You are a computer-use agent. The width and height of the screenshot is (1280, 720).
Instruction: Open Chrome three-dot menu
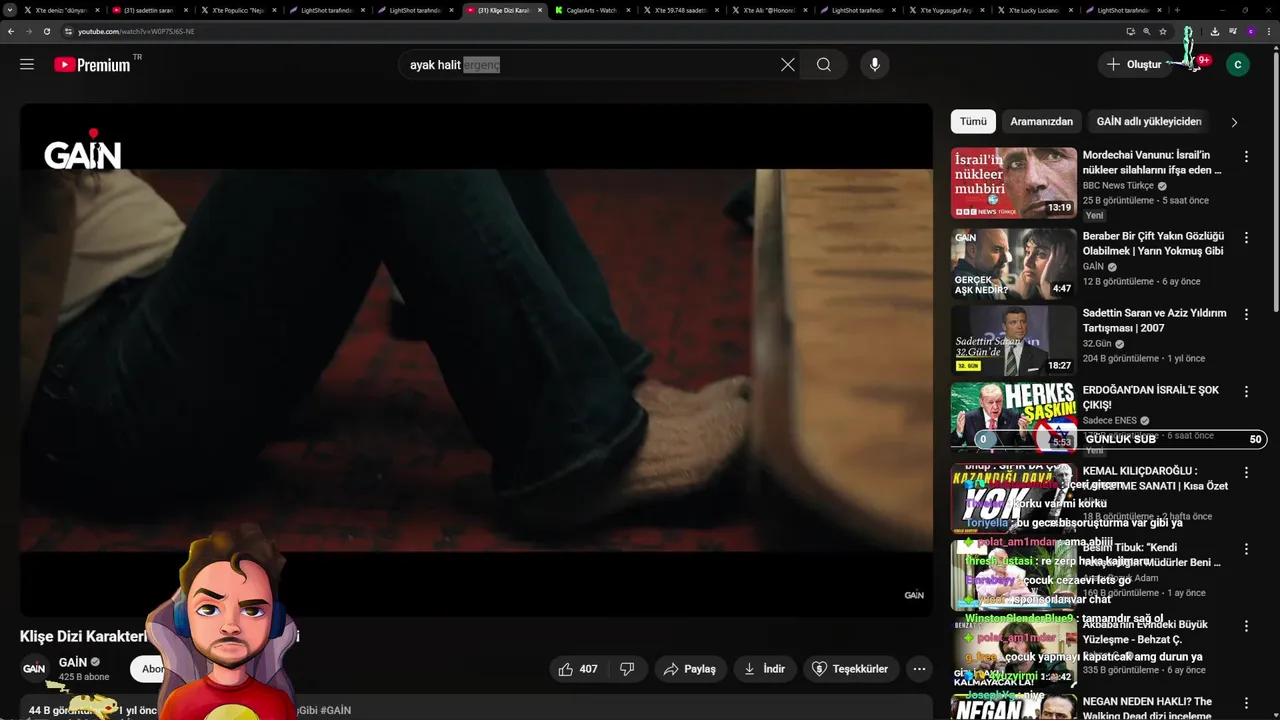pos(1268,31)
